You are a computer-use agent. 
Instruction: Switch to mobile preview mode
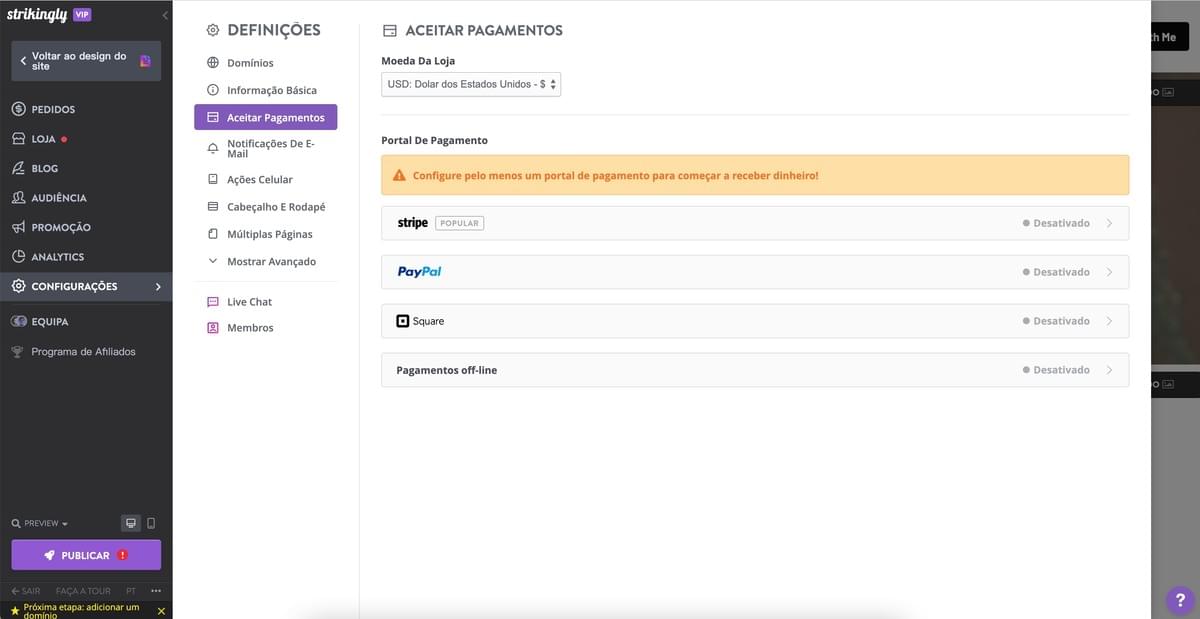pos(151,522)
